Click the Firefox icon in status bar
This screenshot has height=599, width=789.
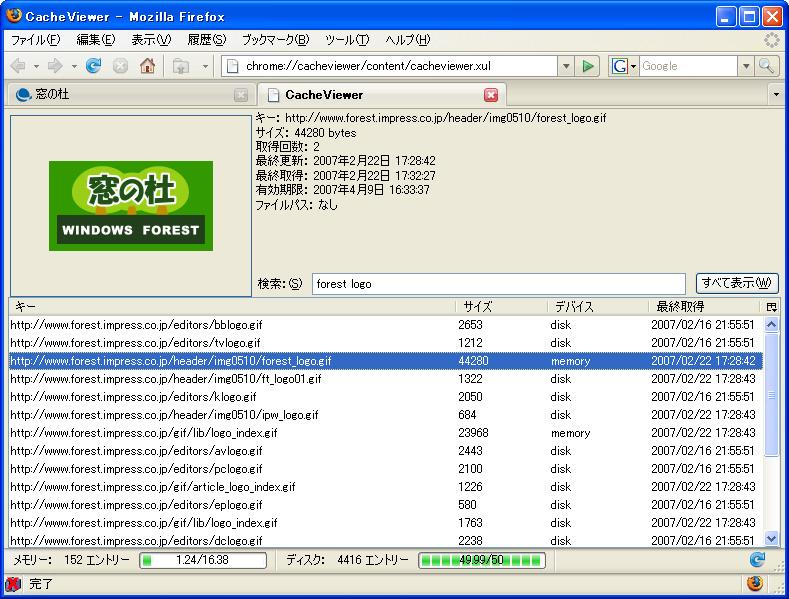click(754, 583)
